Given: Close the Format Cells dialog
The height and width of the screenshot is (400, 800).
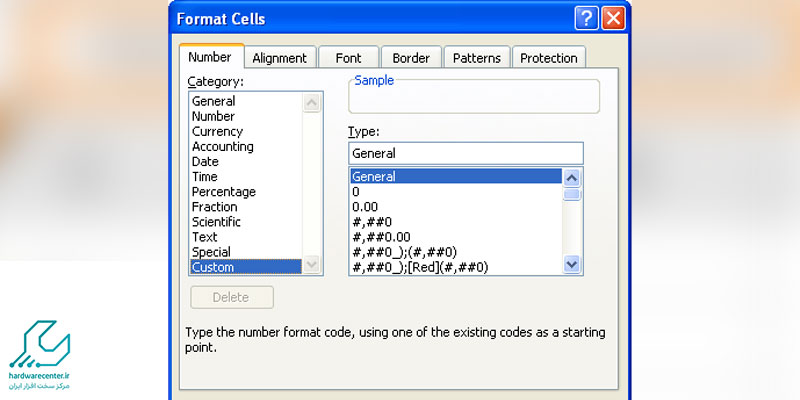Looking at the screenshot, I should (x=613, y=19).
